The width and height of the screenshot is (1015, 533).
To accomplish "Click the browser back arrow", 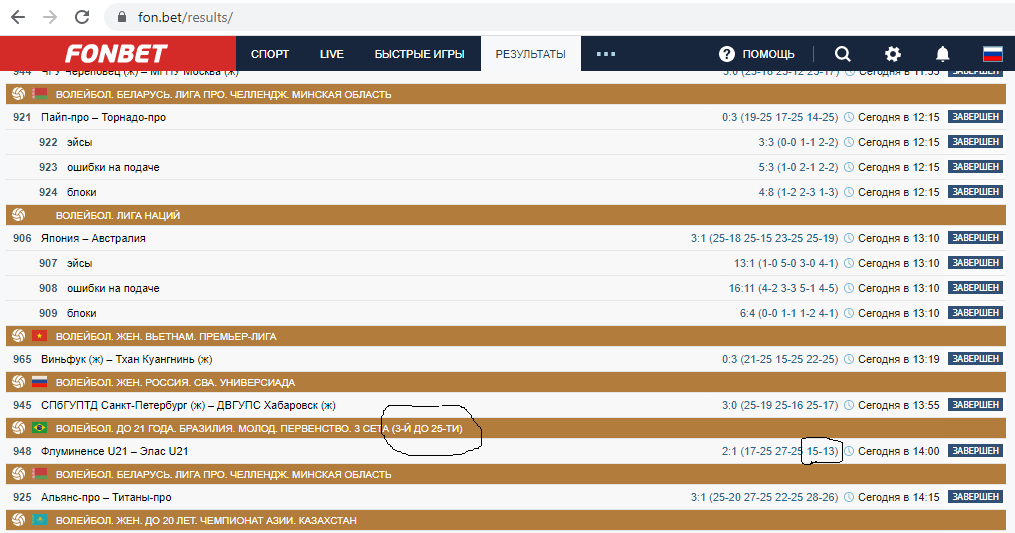I will tap(17, 17).
